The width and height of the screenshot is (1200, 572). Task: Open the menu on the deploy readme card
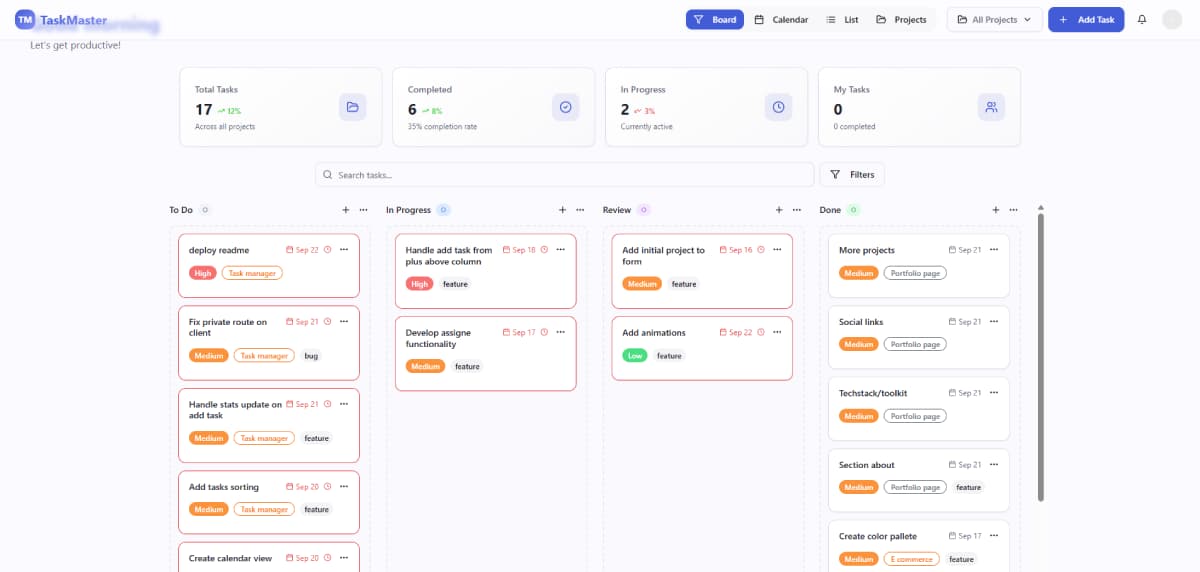344,250
